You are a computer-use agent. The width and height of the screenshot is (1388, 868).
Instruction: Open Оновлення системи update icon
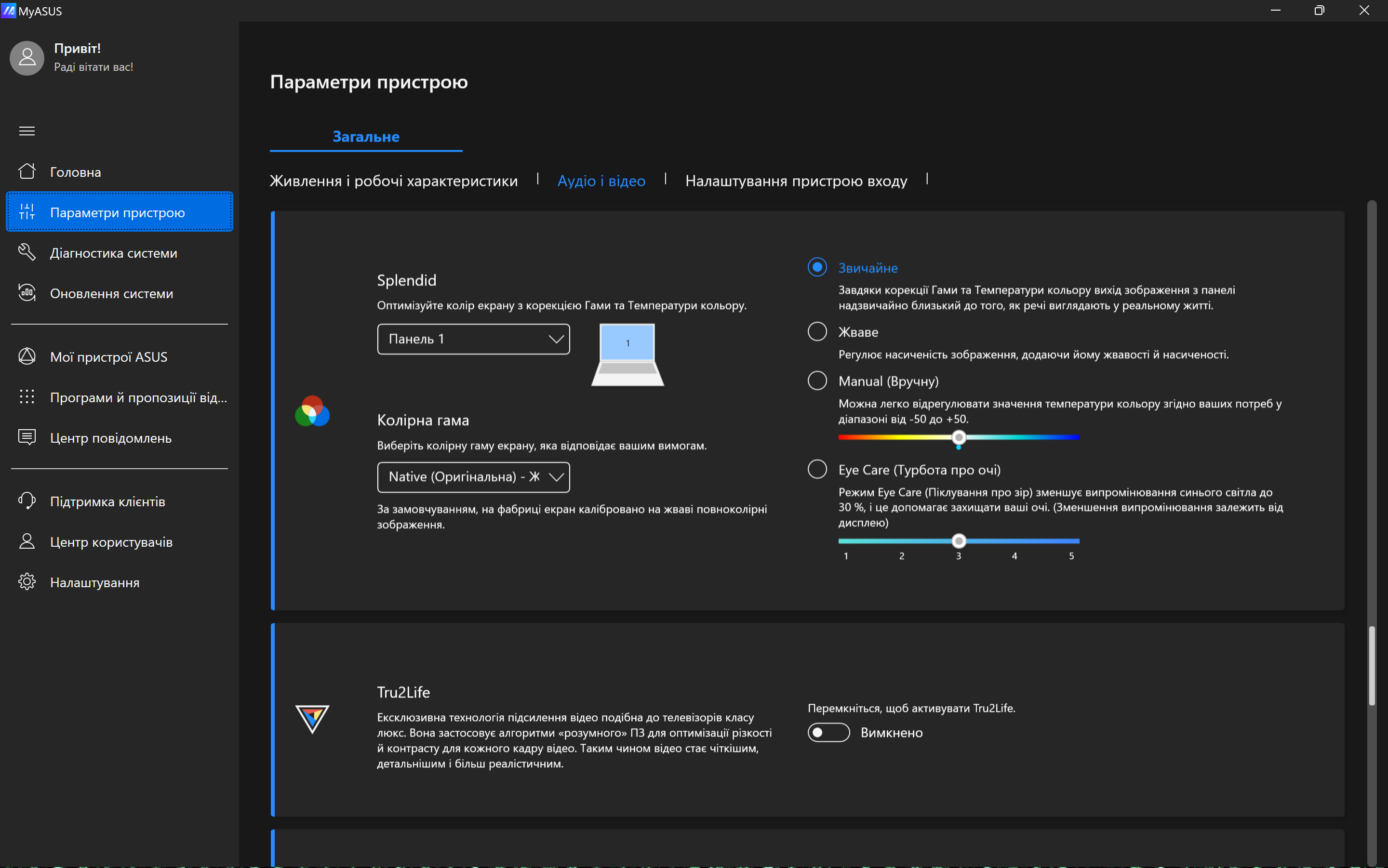coord(27,293)
